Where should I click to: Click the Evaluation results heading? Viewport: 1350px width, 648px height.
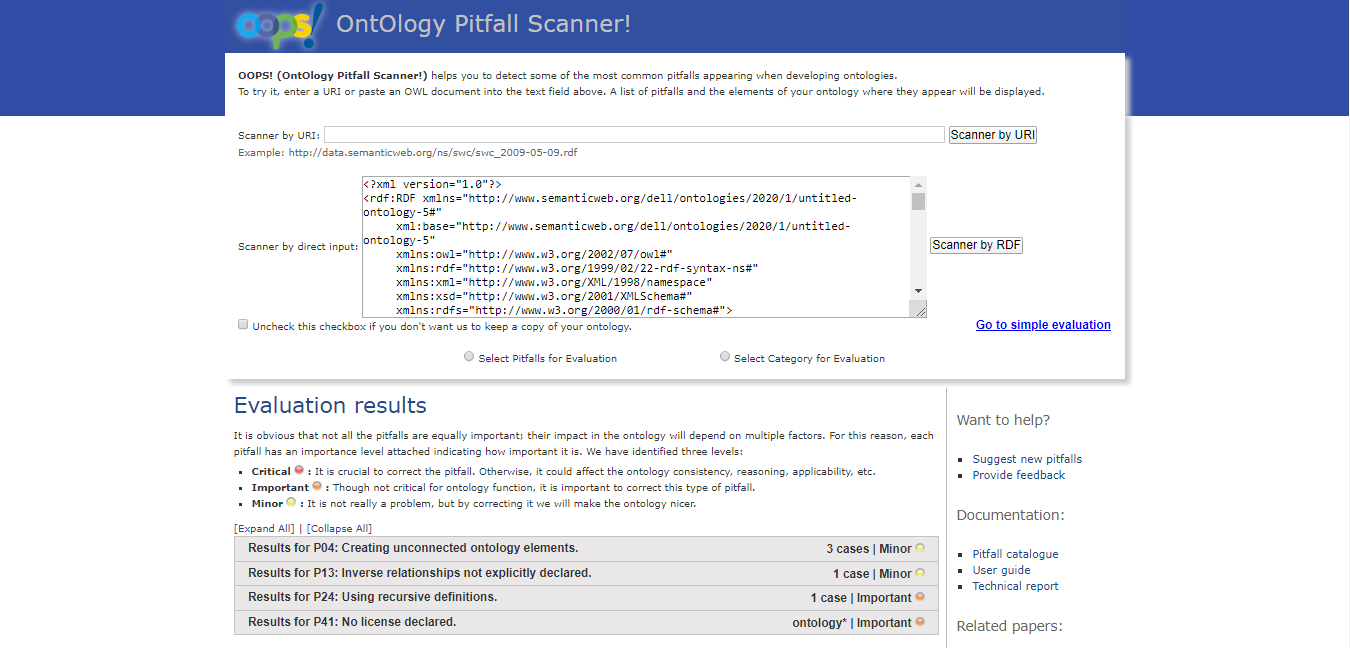point(330,406)
